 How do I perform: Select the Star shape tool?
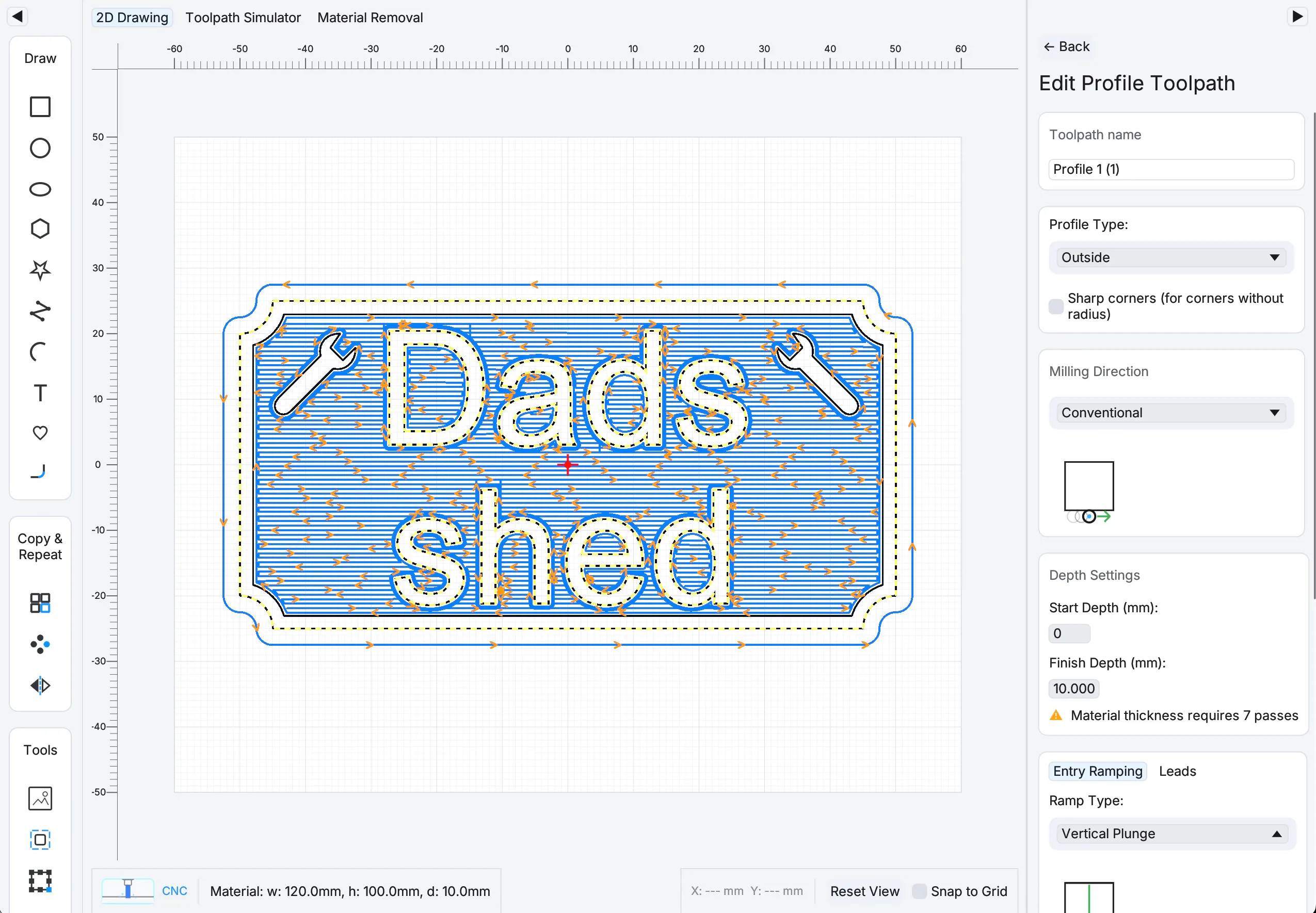[40, 269]
